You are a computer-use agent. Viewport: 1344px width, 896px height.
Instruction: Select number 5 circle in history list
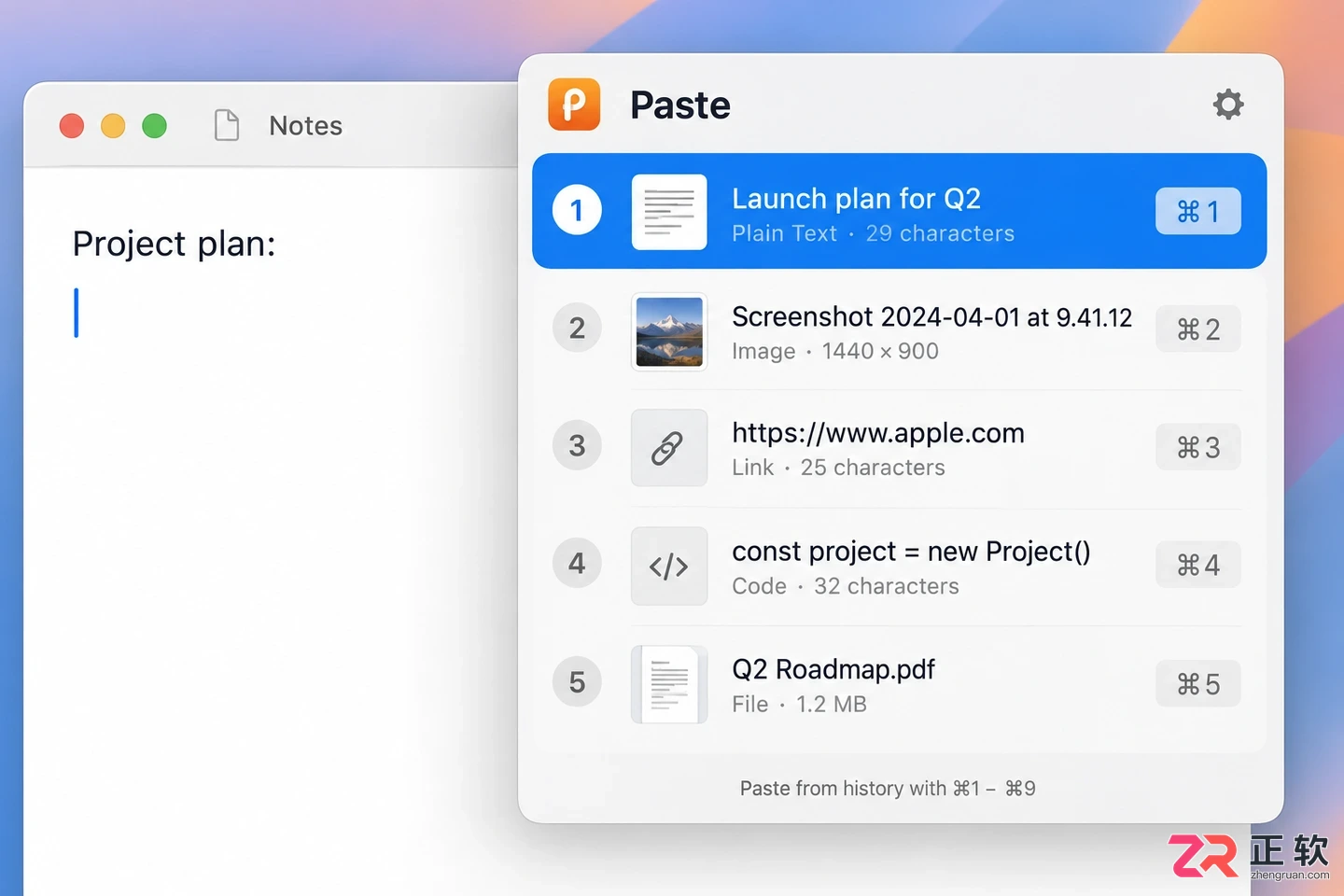[x=577, y=682]
